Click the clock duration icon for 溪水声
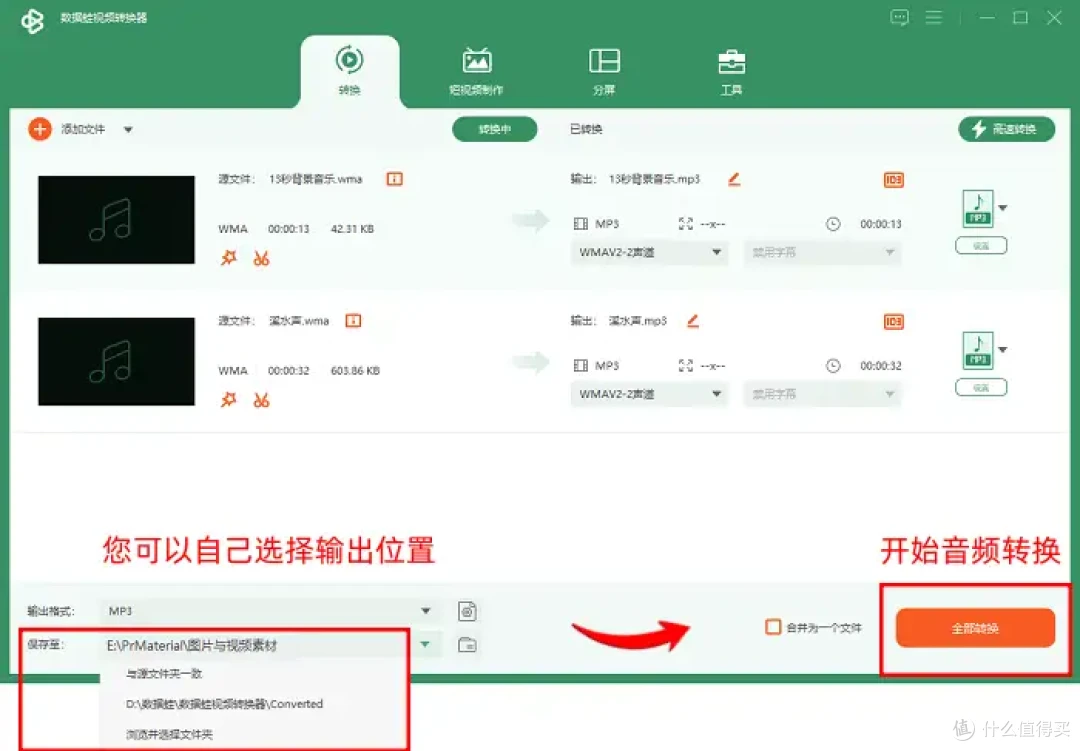1080x751 pixels. pos(833,365)
